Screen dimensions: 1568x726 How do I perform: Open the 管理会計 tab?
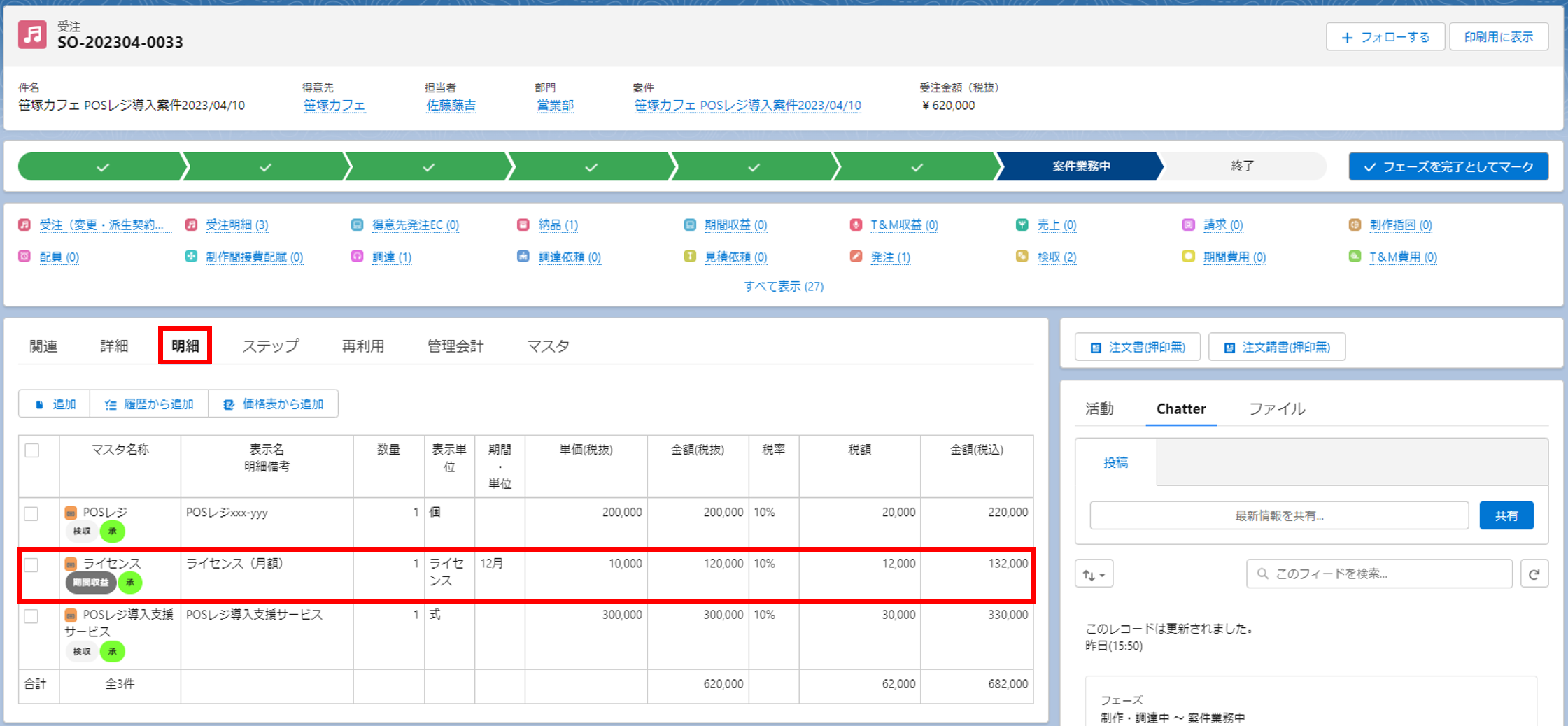(x=455, y=346)
